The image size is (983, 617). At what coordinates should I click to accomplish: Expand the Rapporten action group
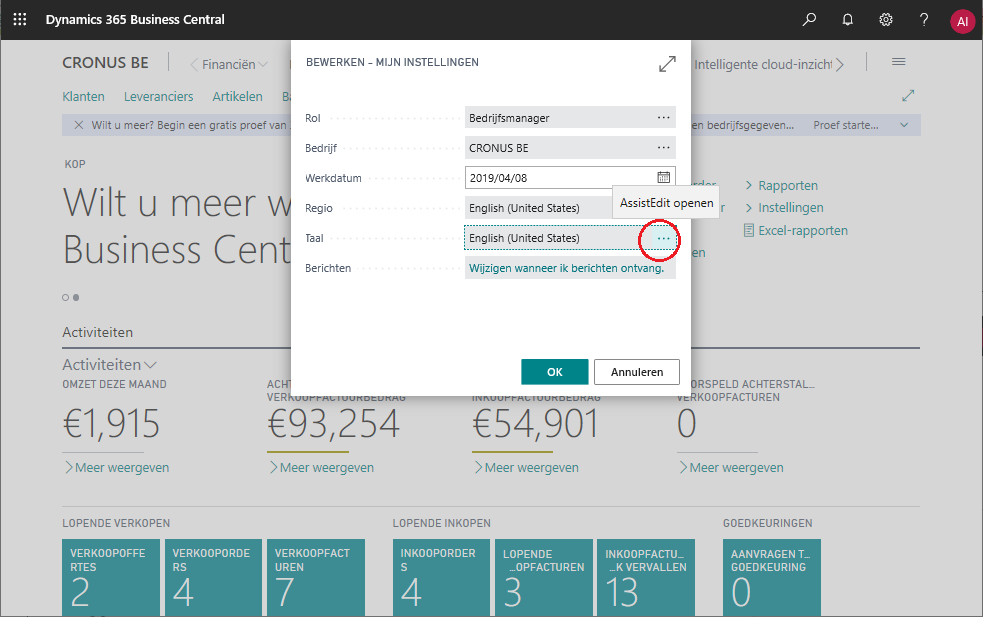pyautogui.click(x=782, y=185)
